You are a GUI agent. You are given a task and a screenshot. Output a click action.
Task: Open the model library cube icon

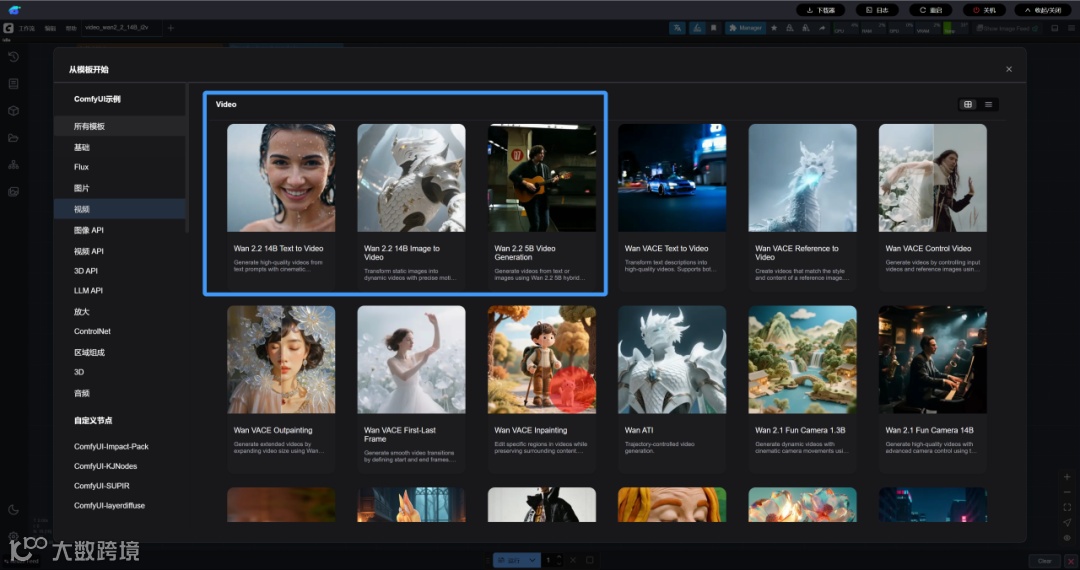coord(13,111)
